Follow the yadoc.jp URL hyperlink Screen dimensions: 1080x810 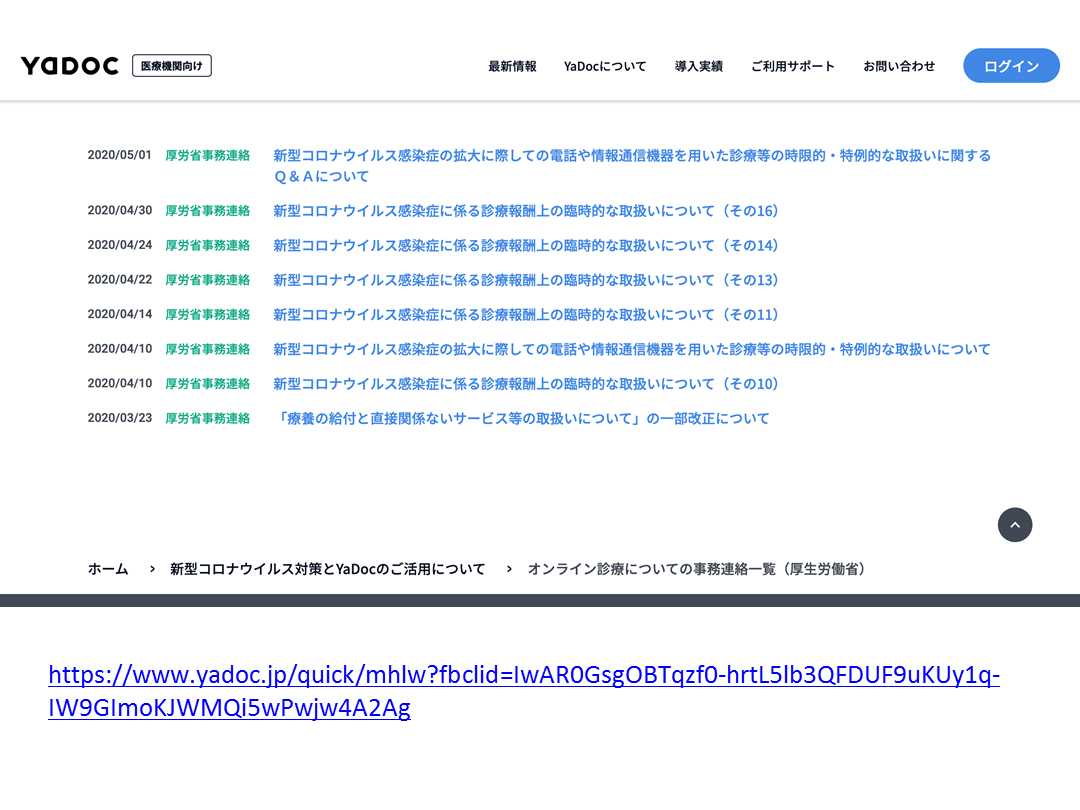tap(523, 676)
